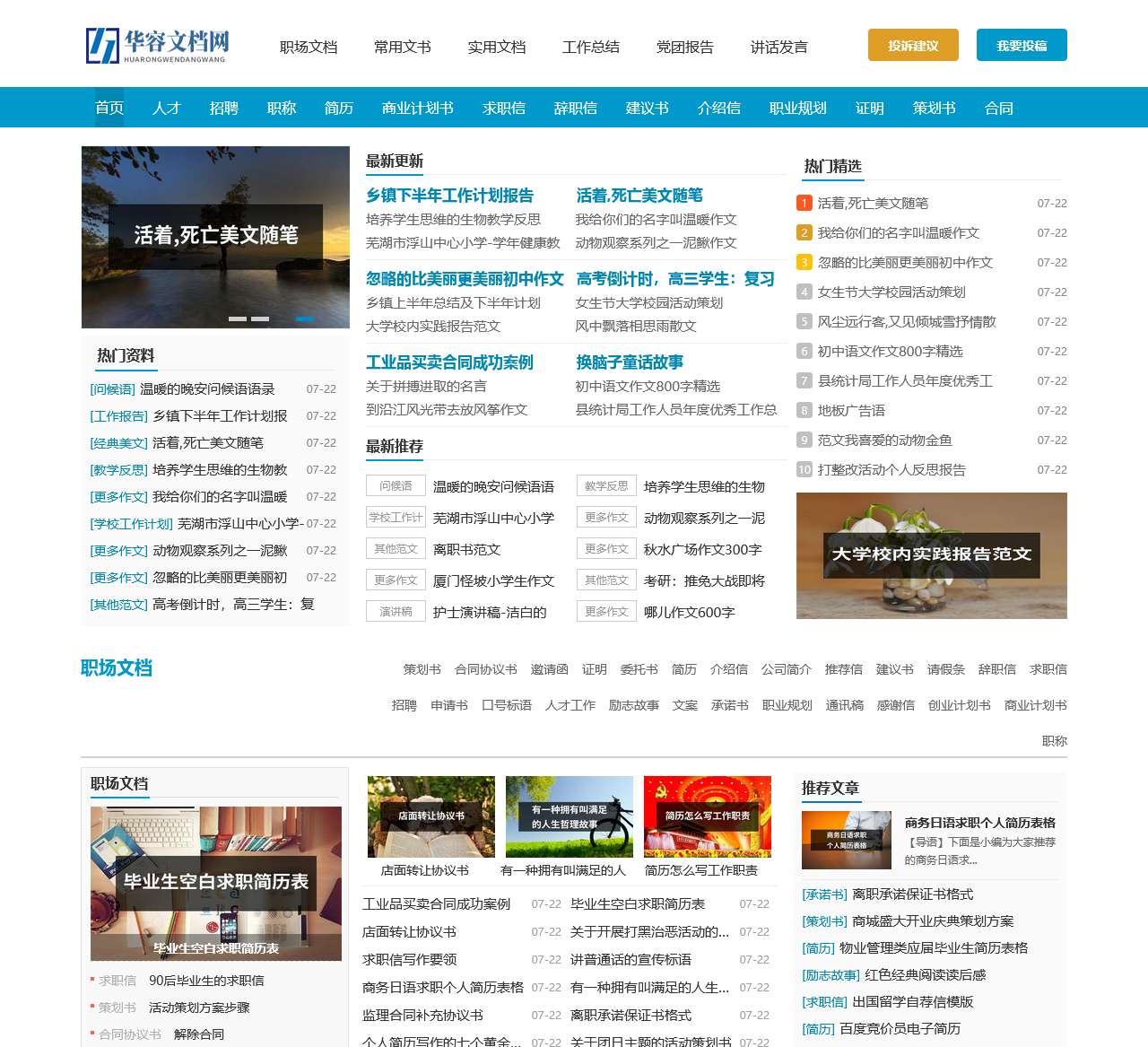Open 打整改活动个人反思报告 link
The image size is (1148, 1047).
click(x=891, y=469)
